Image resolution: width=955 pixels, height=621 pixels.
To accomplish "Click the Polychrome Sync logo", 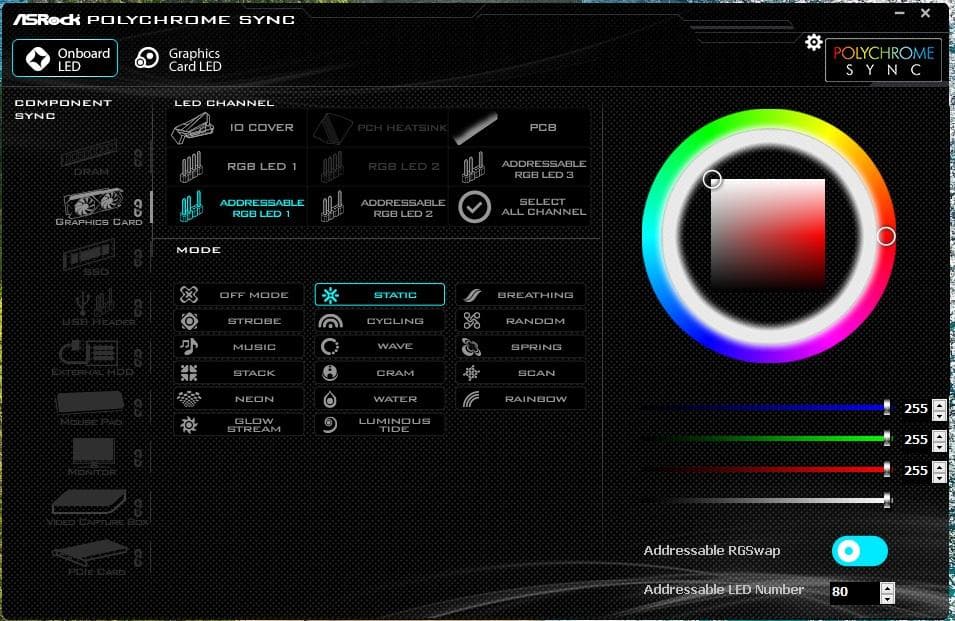I will [881, 61].
